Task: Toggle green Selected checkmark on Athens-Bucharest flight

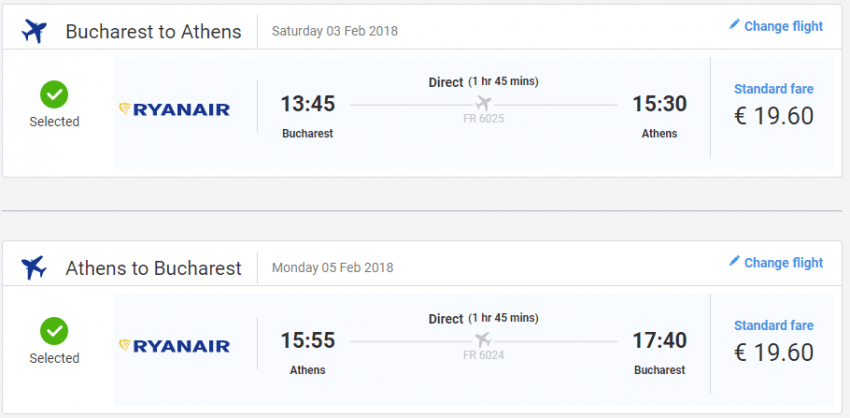Action: (54, 331)
